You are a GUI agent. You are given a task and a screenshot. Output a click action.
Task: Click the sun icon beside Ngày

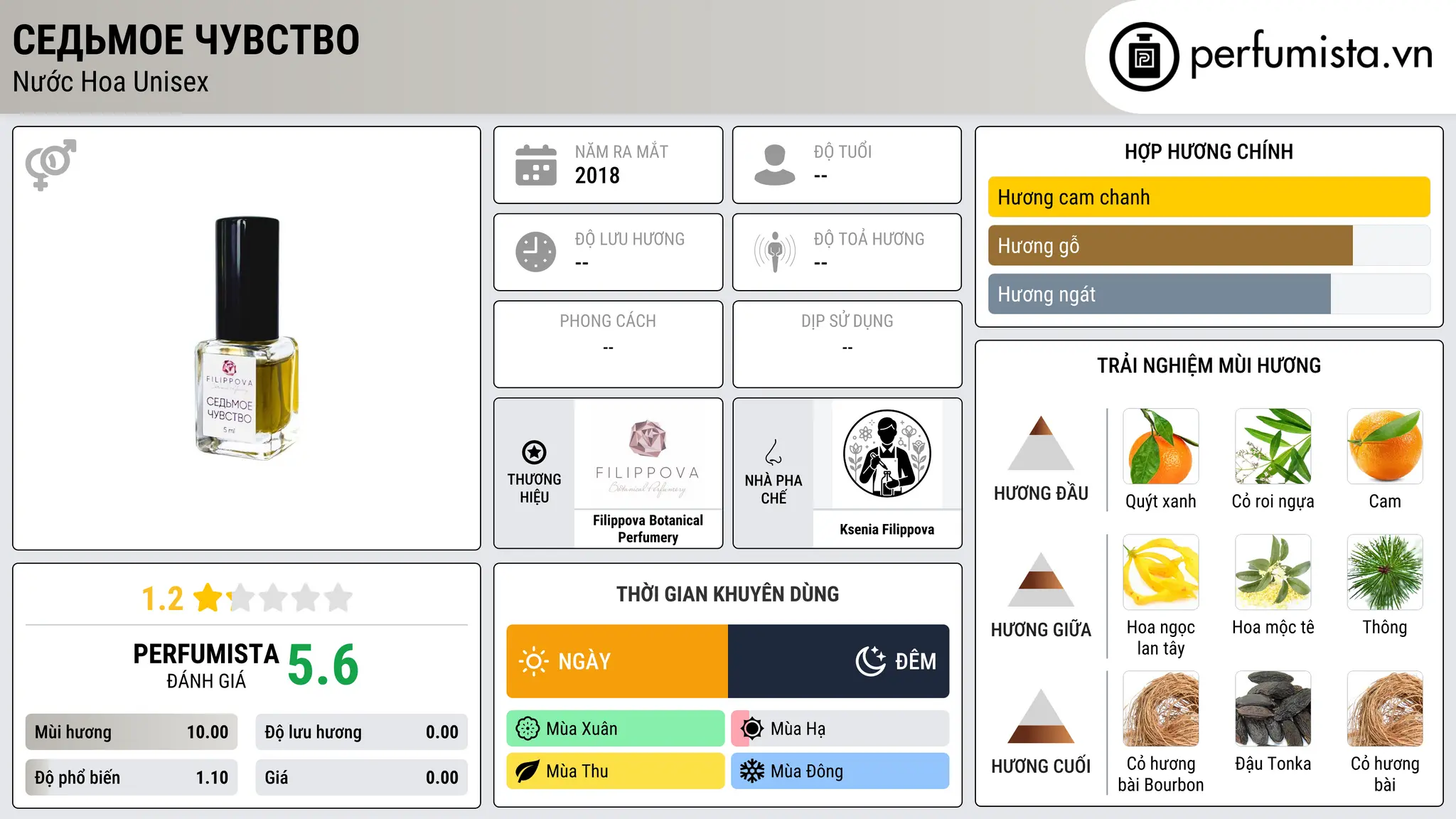(534, 661)
